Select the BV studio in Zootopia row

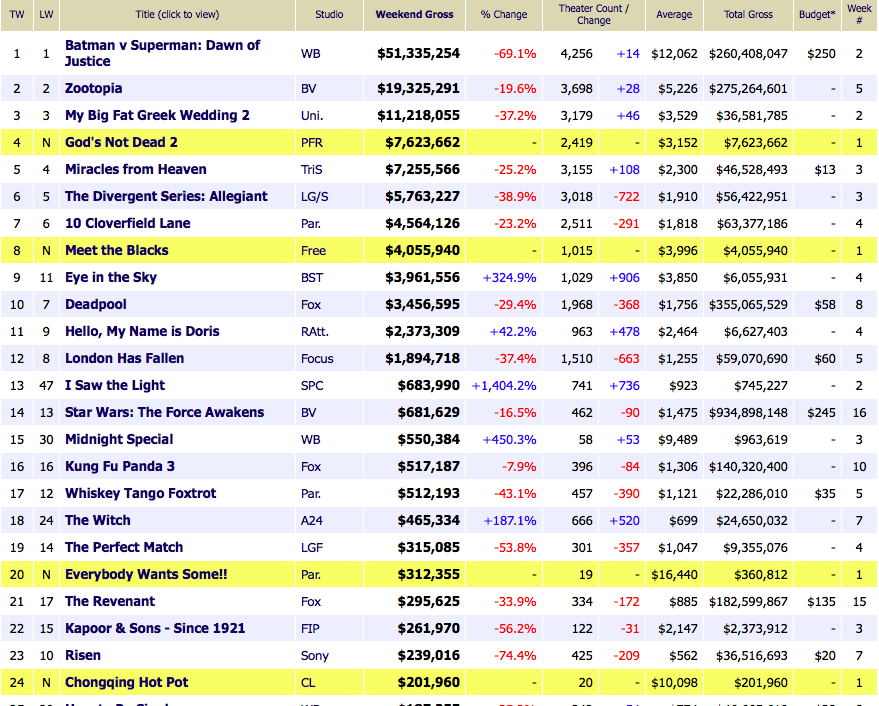click(308, 89)
